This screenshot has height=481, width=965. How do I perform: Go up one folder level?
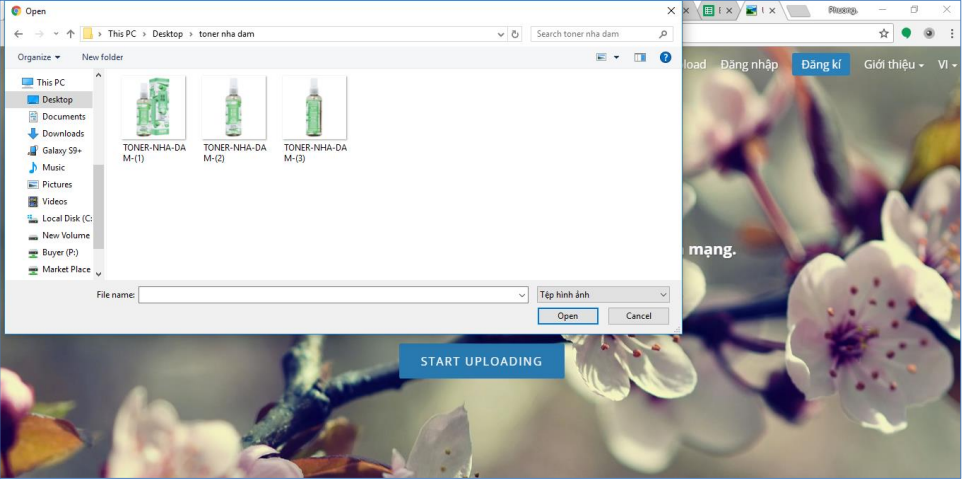pyautogui.click(x=70, y=34)
